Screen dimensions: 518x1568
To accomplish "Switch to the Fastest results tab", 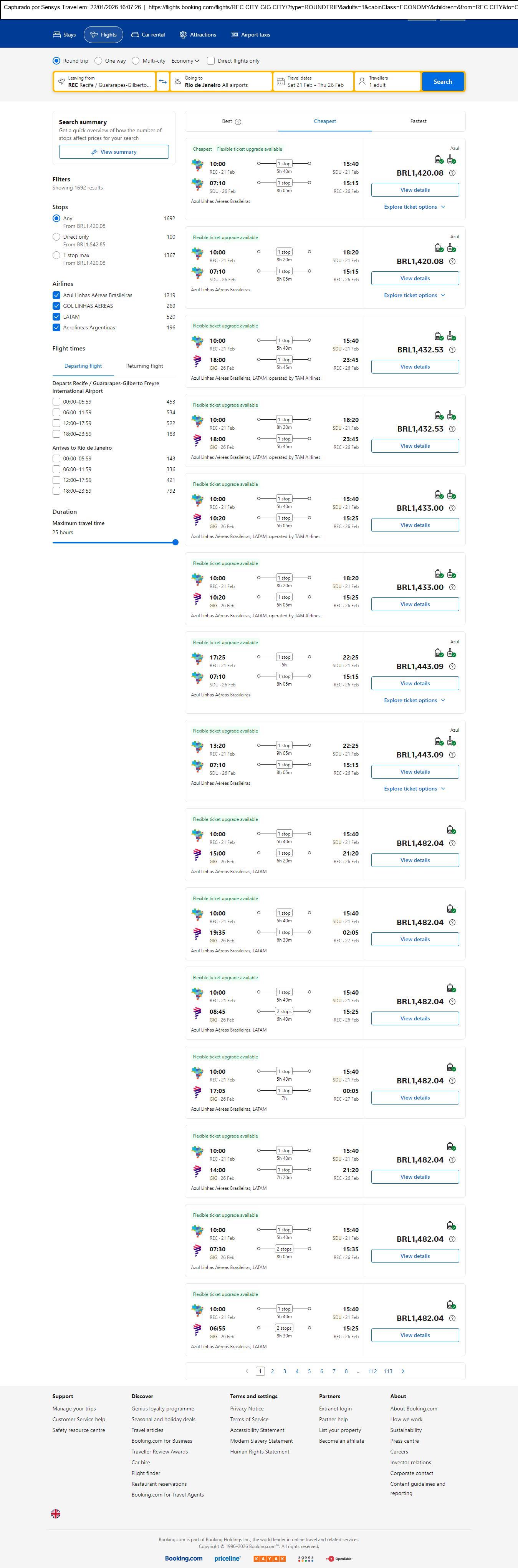I will [418, 121].
